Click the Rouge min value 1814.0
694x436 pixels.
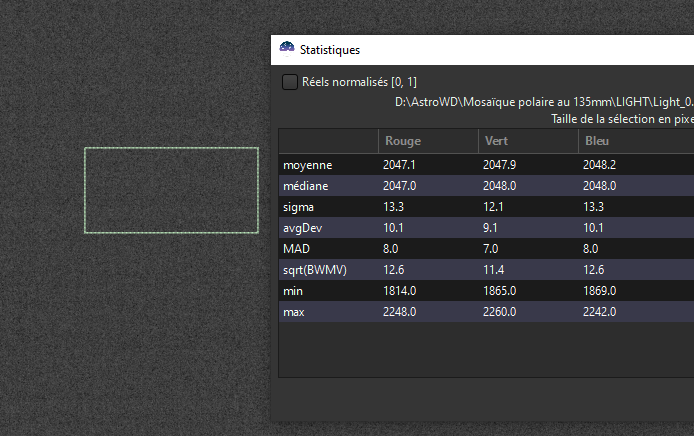[399, 291]
